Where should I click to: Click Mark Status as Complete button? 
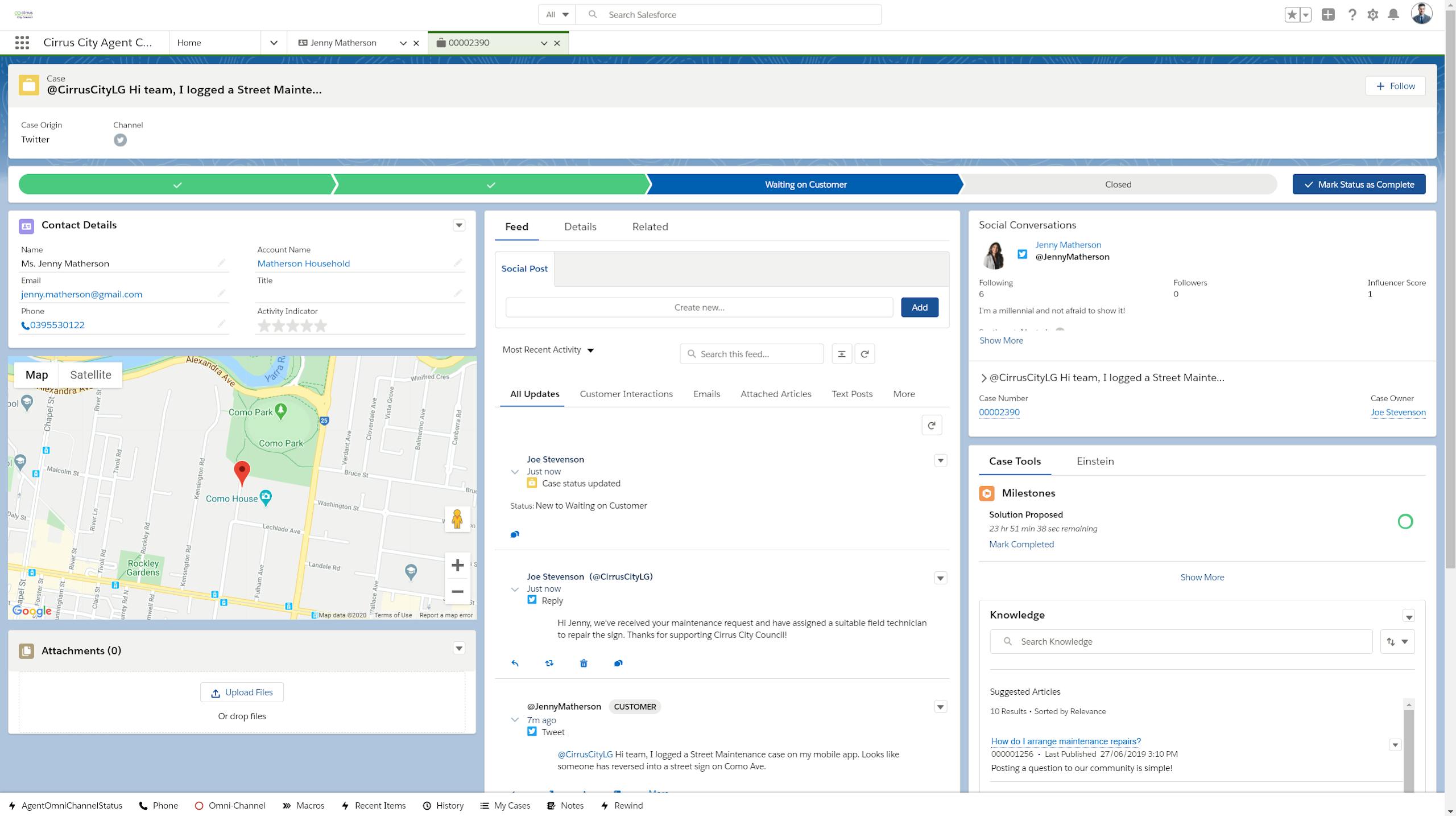[1359, 184]
